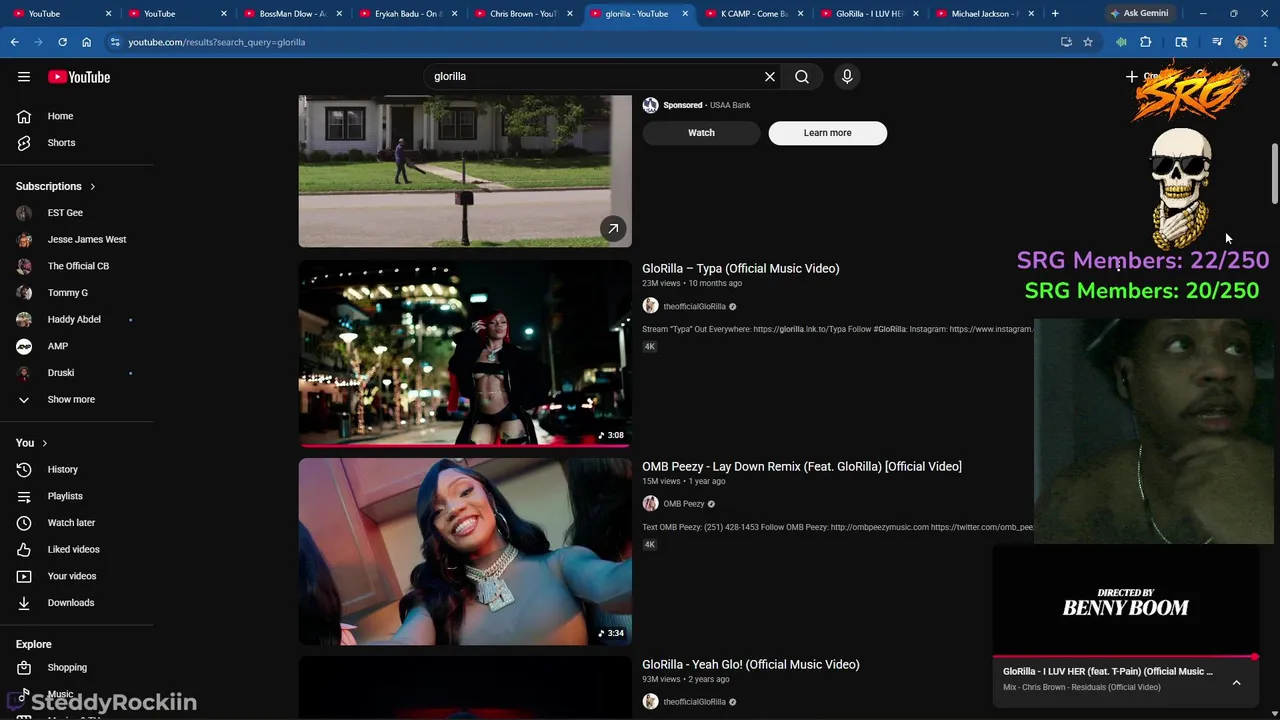
Task: Open browser home page button
Action: point(86,42)
